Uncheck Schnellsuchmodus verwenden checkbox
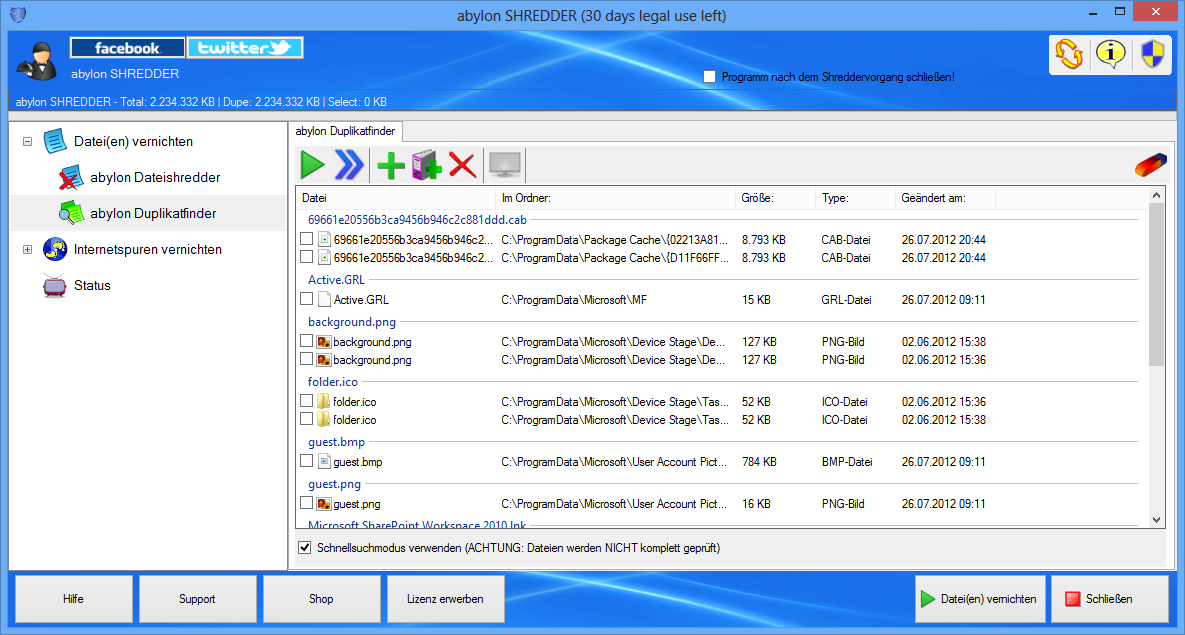Viewport: 1185px width, 635px height. pos(305,547)
